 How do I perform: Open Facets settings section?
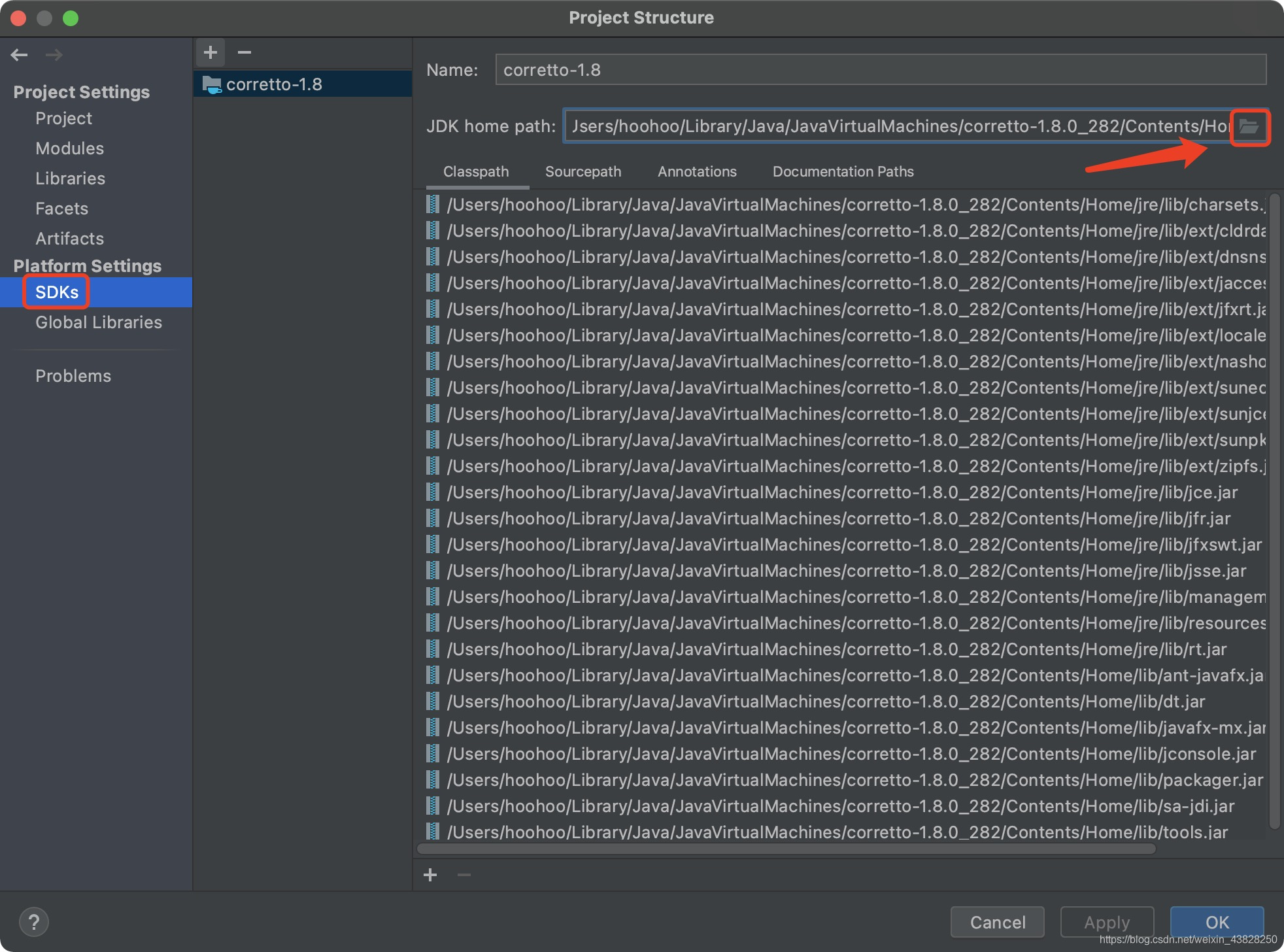pos(61,209)
